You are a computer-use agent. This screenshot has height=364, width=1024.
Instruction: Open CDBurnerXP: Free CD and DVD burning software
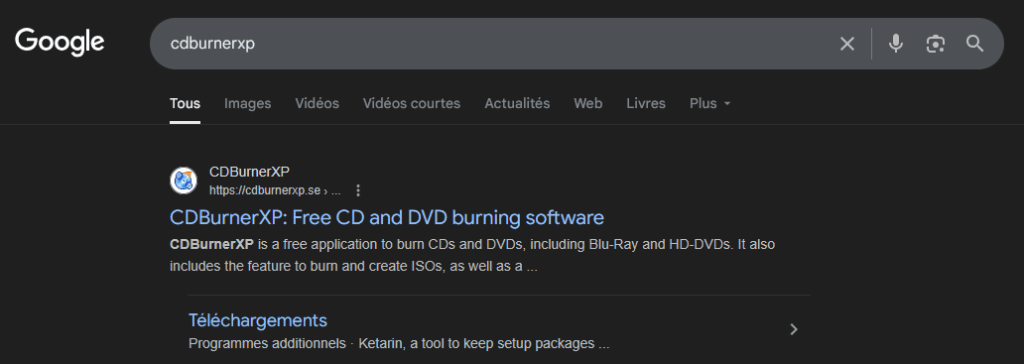387,218
